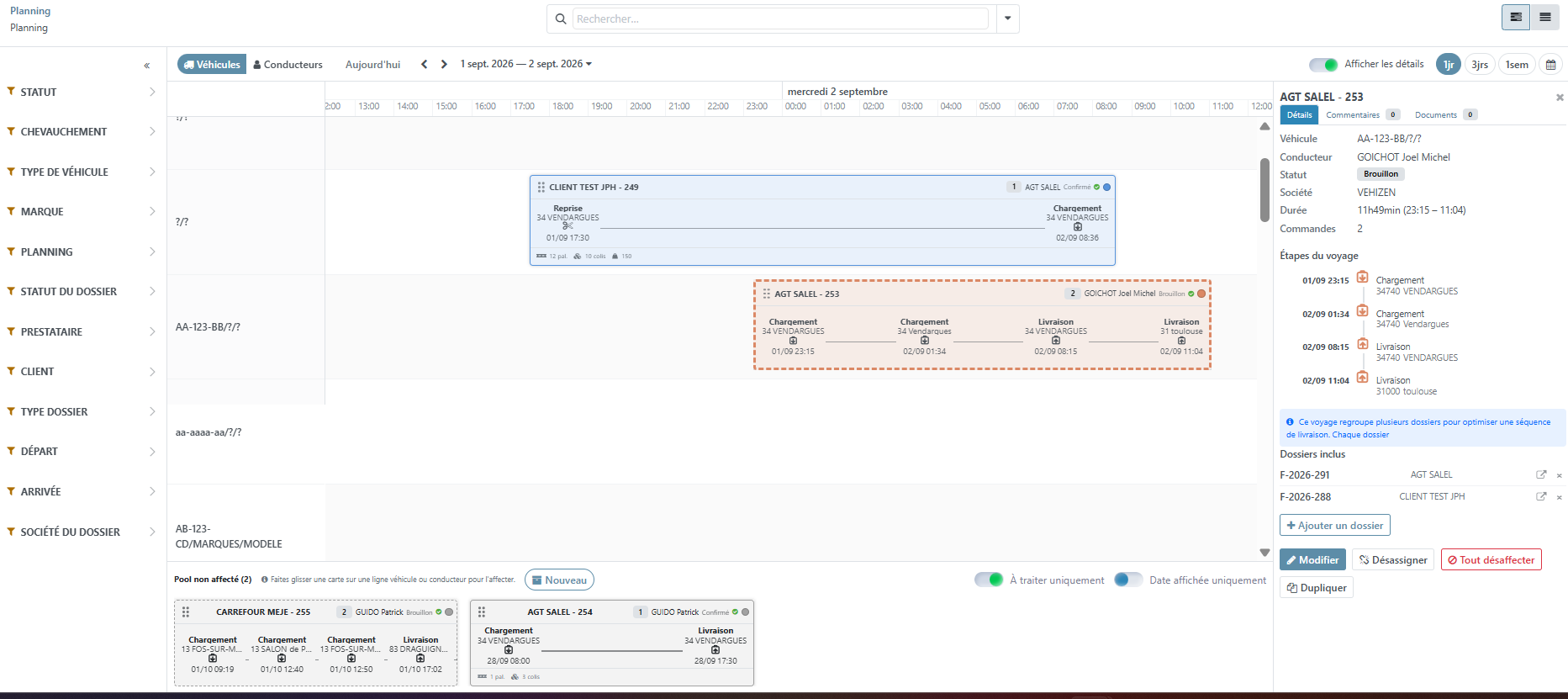The height and width of the screenshot is (699, 1568).
Task: Switch to the detailed rows view icon
Action: (1516, 17)
